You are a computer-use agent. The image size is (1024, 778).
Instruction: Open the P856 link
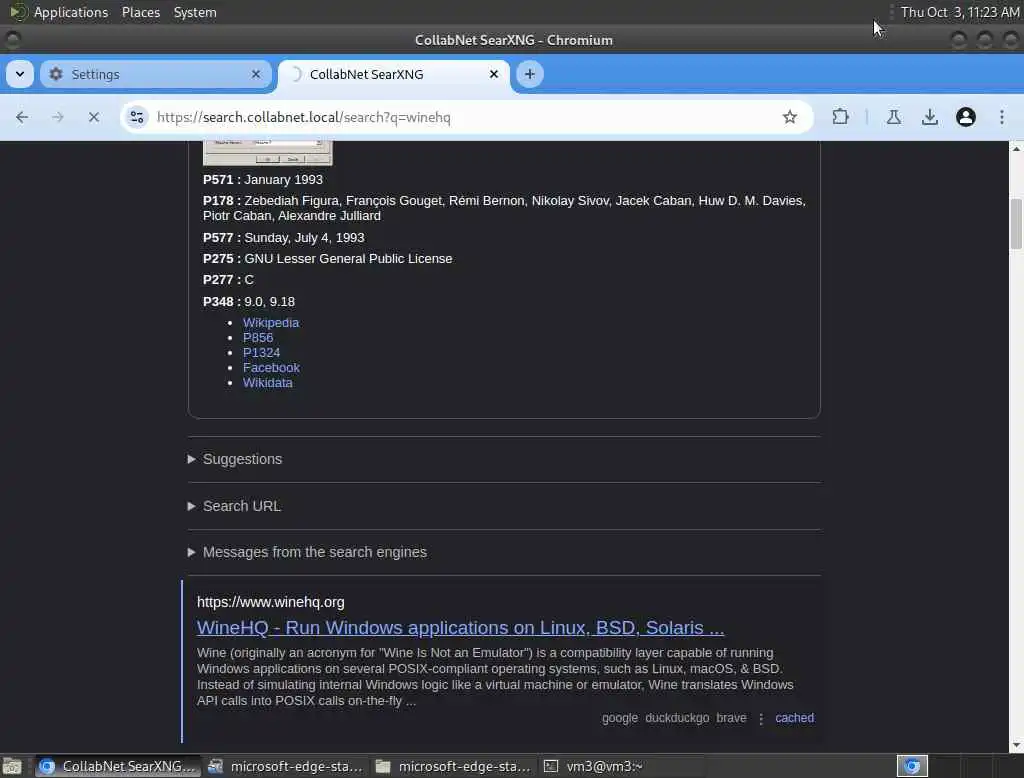click(x=258, y=337)
